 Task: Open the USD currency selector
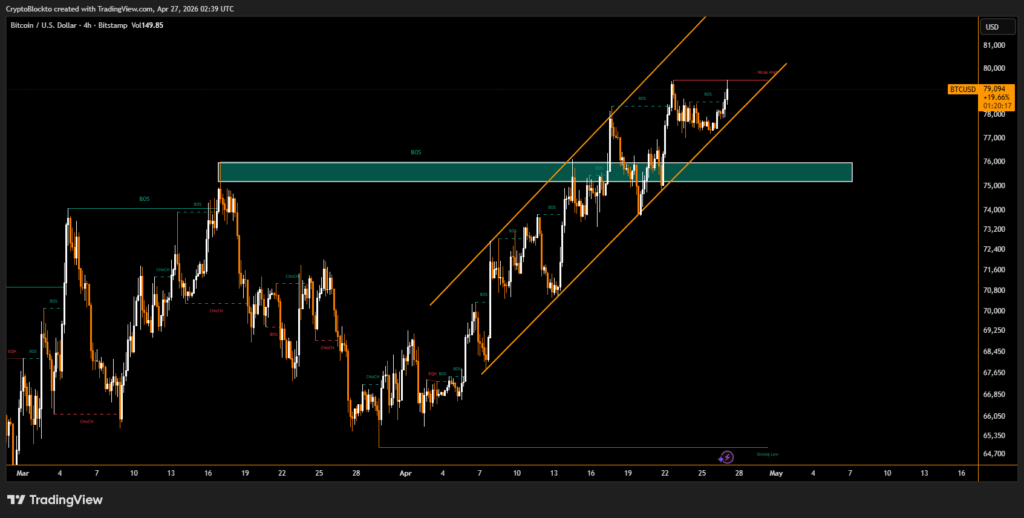[x=993, y=27]
